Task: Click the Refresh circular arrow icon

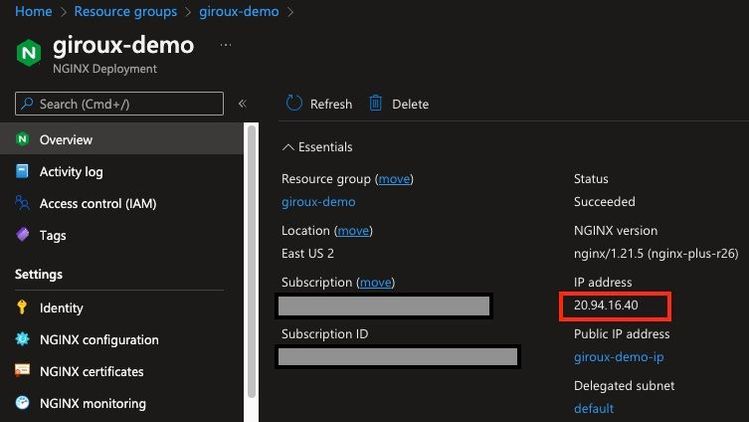Action: (294, 103)
